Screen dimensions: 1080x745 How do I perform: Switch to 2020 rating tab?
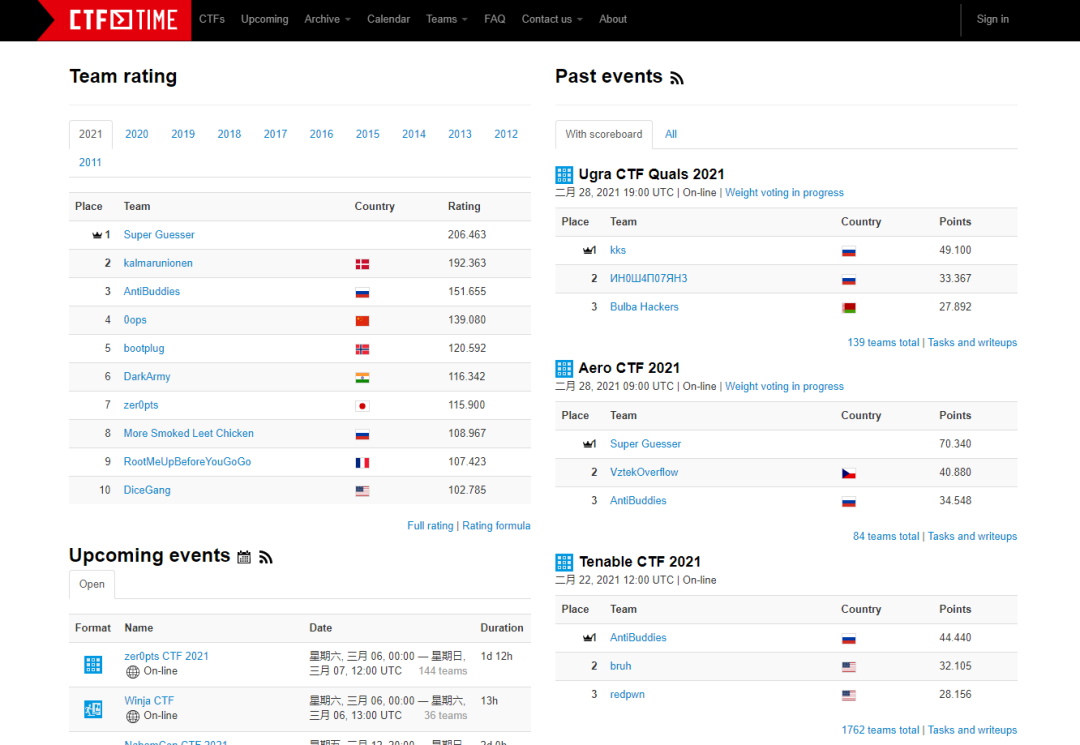coord(136,134)
